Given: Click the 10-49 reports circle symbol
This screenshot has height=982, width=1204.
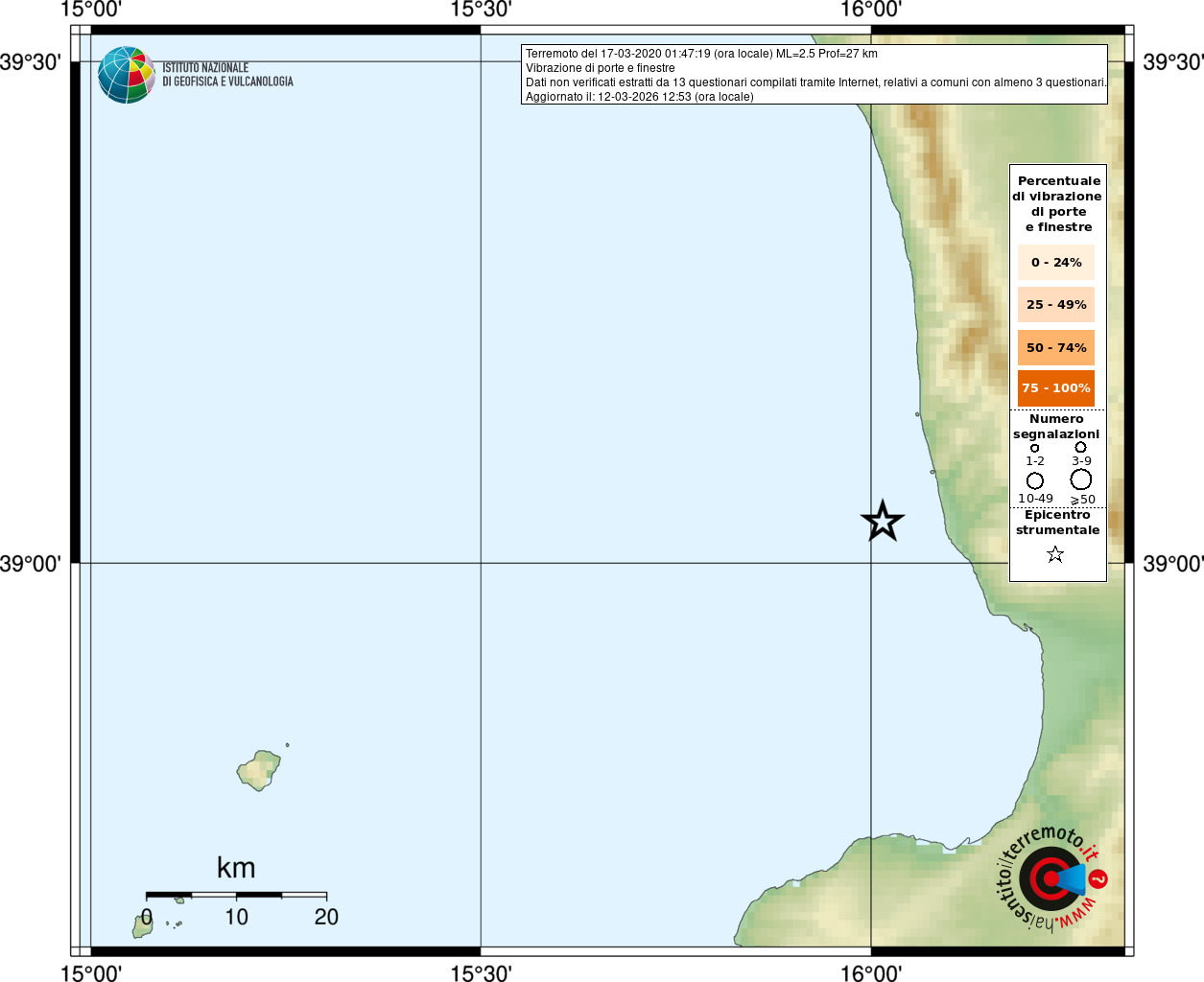Looking at the screenshot, I should coord(1034,480).
